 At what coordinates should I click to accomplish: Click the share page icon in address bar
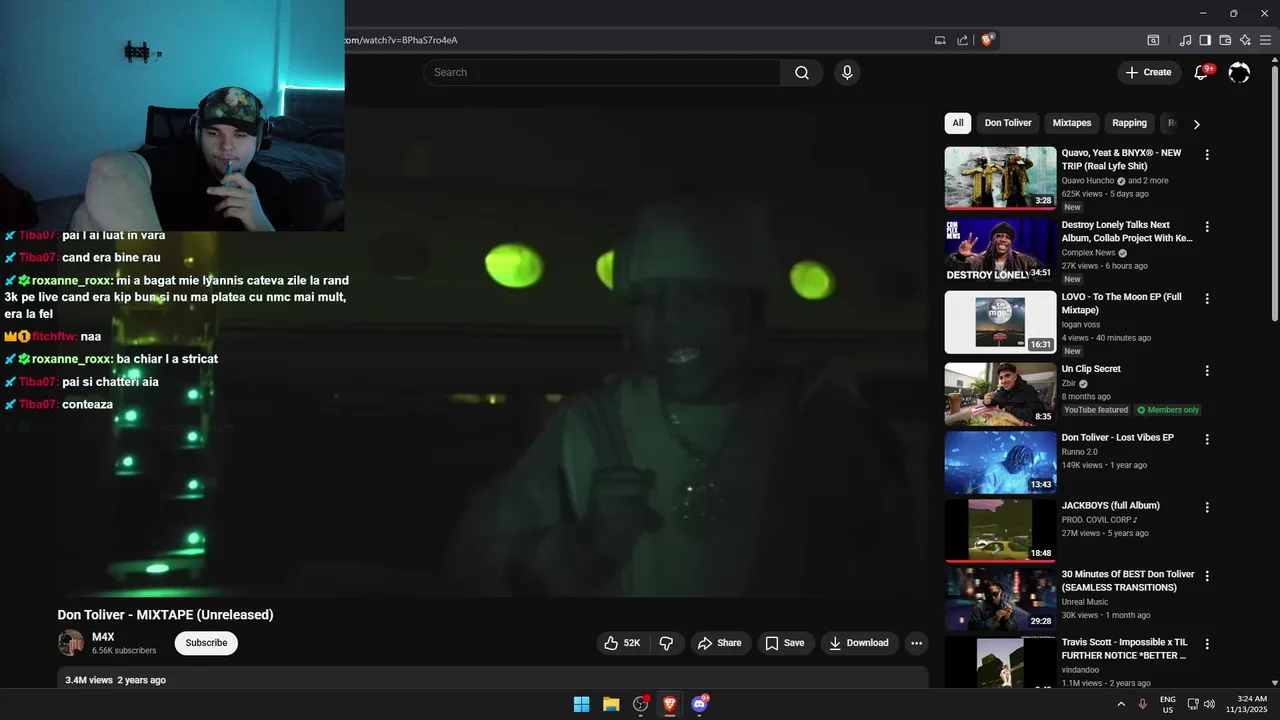click(962, 40)
